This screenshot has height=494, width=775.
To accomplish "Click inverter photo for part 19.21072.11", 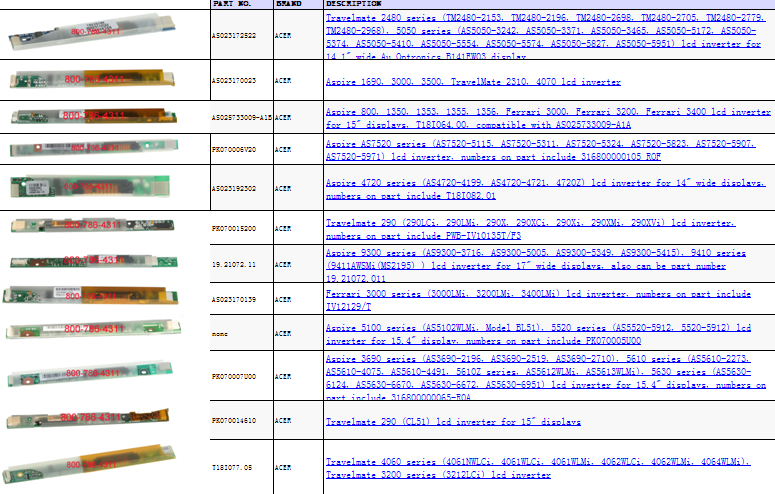I will coord(93,261).
